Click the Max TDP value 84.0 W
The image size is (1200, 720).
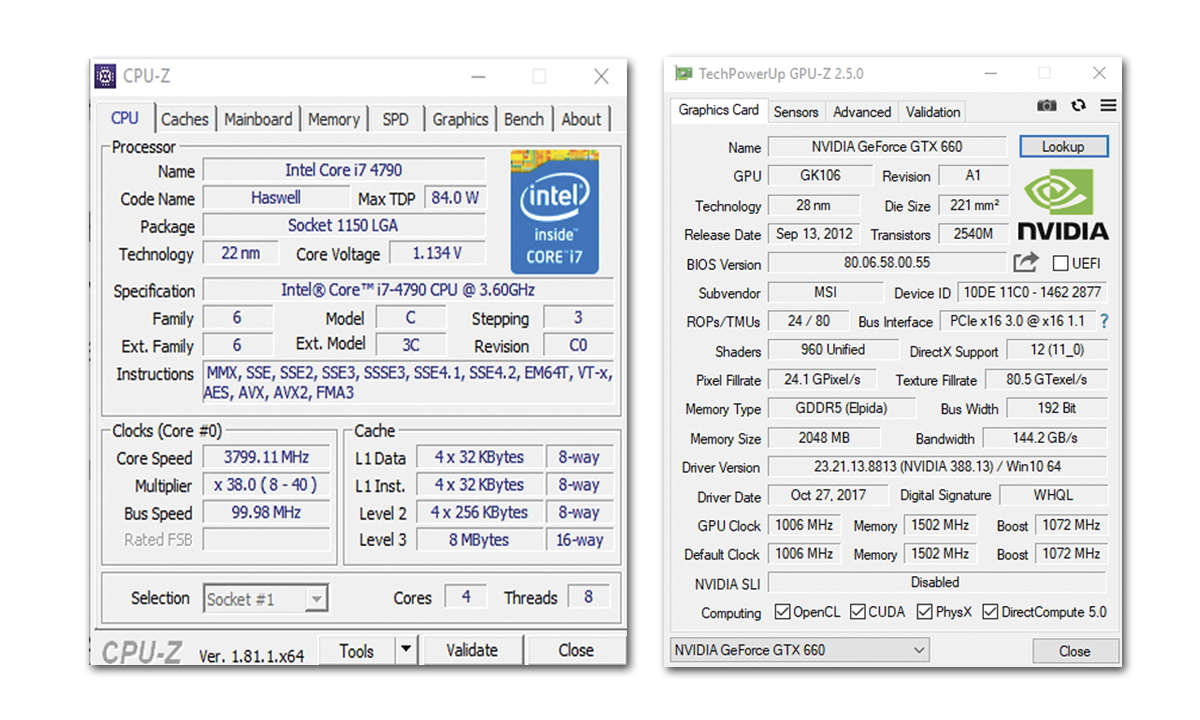pyautogui.click(x=455, y=198)
